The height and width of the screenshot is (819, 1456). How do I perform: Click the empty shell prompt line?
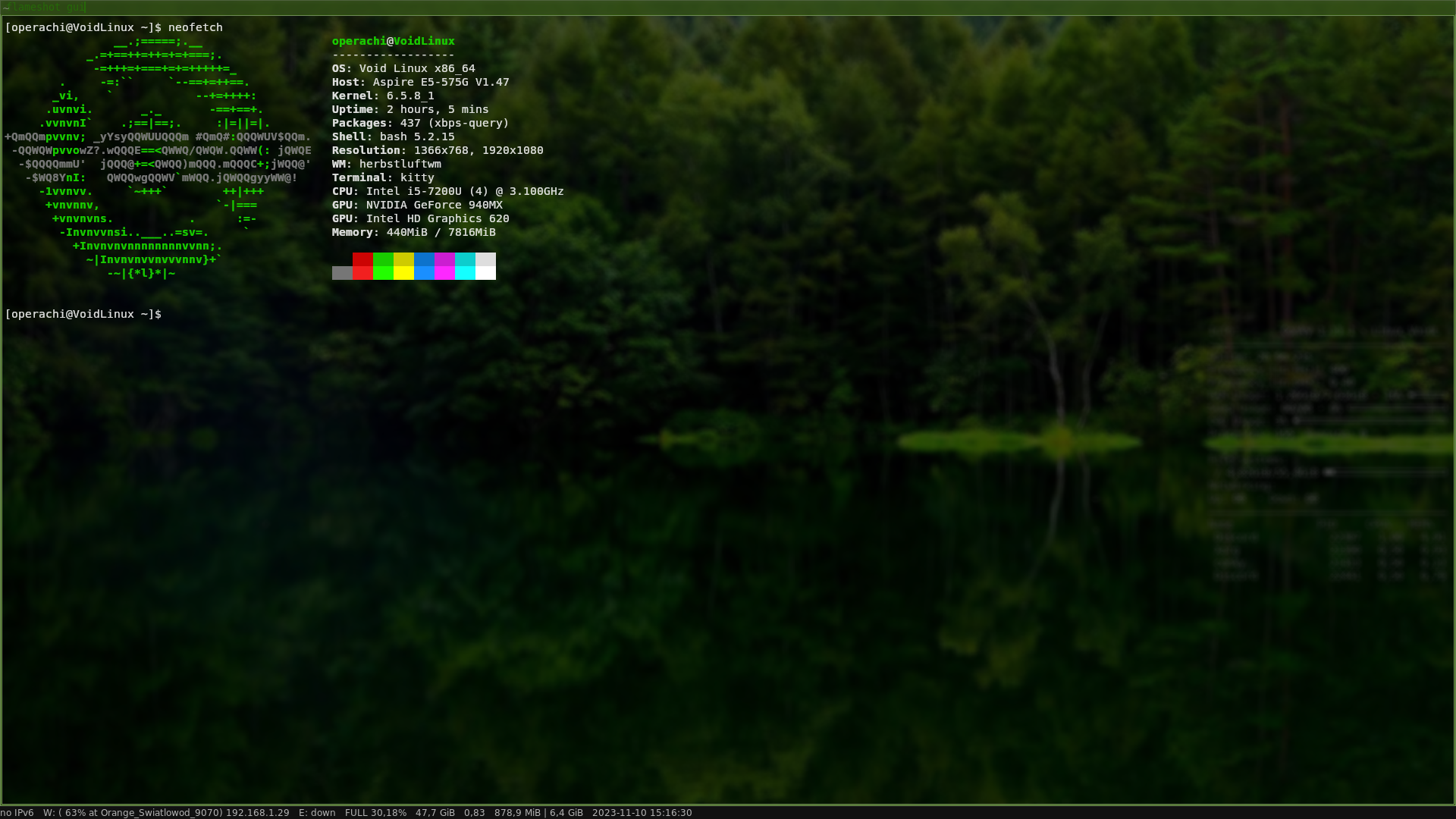(x=83, y=314)
